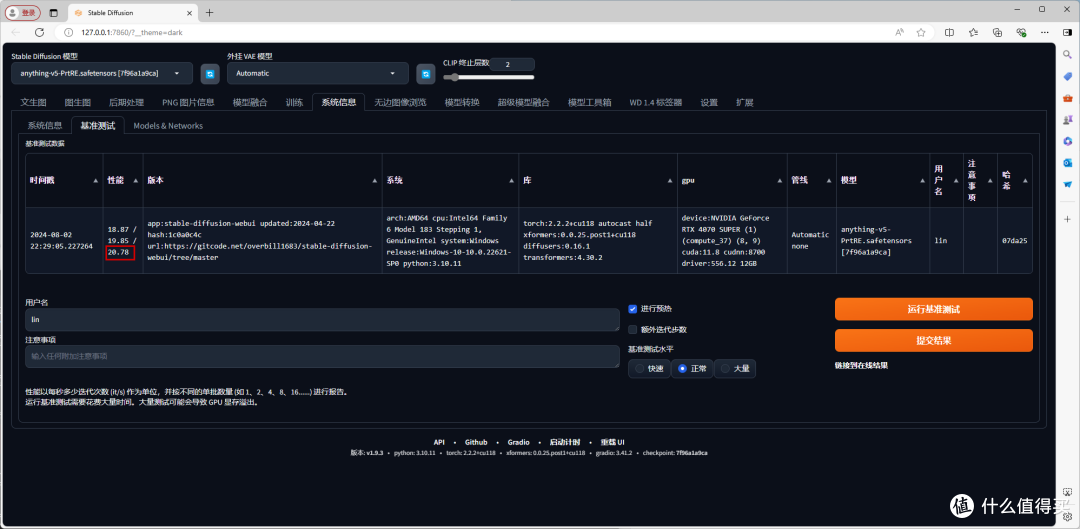Open sidebar search

click(1068, 54)
